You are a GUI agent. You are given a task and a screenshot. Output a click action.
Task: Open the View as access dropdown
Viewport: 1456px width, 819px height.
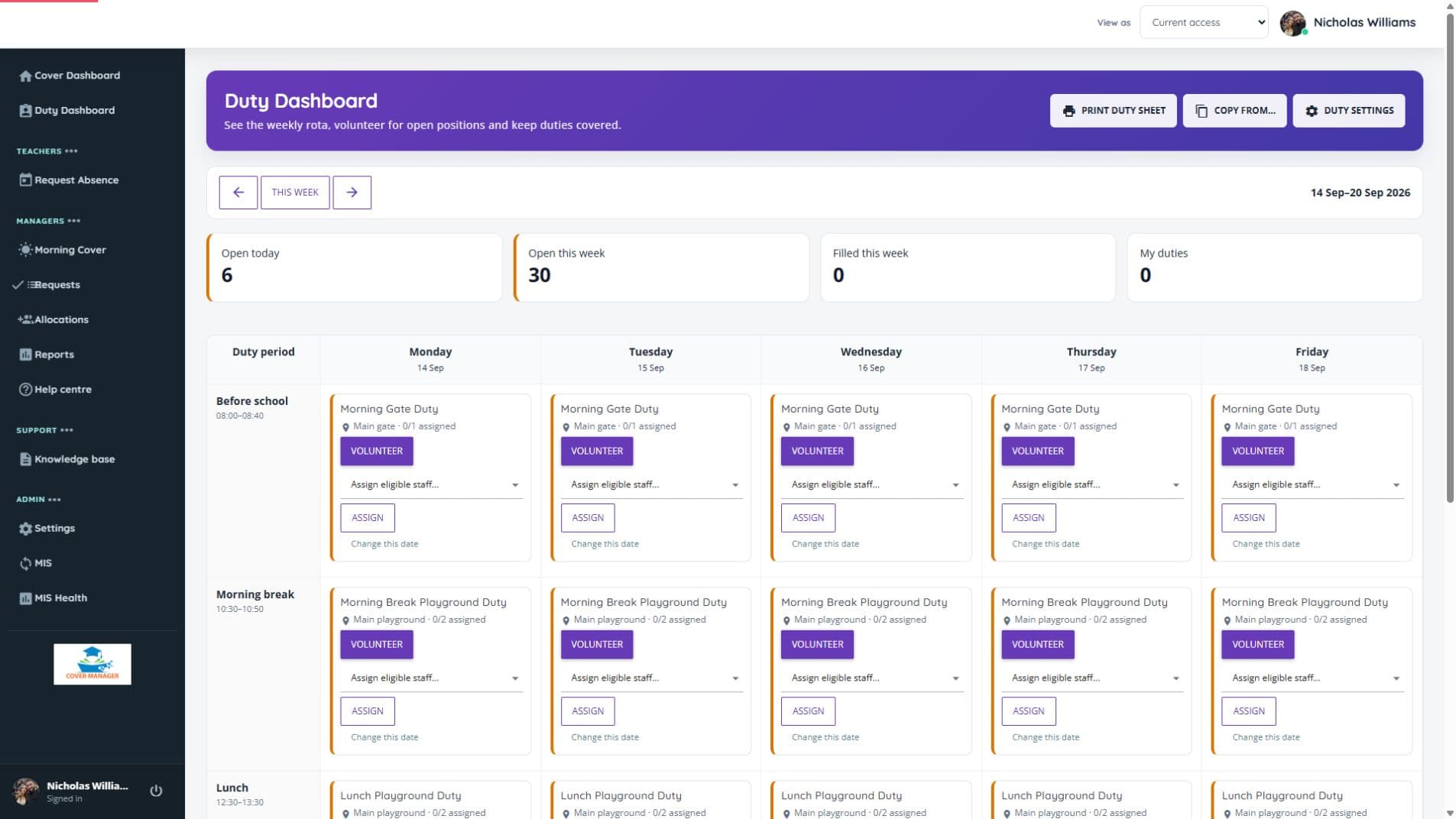(x=1203, y=22)
